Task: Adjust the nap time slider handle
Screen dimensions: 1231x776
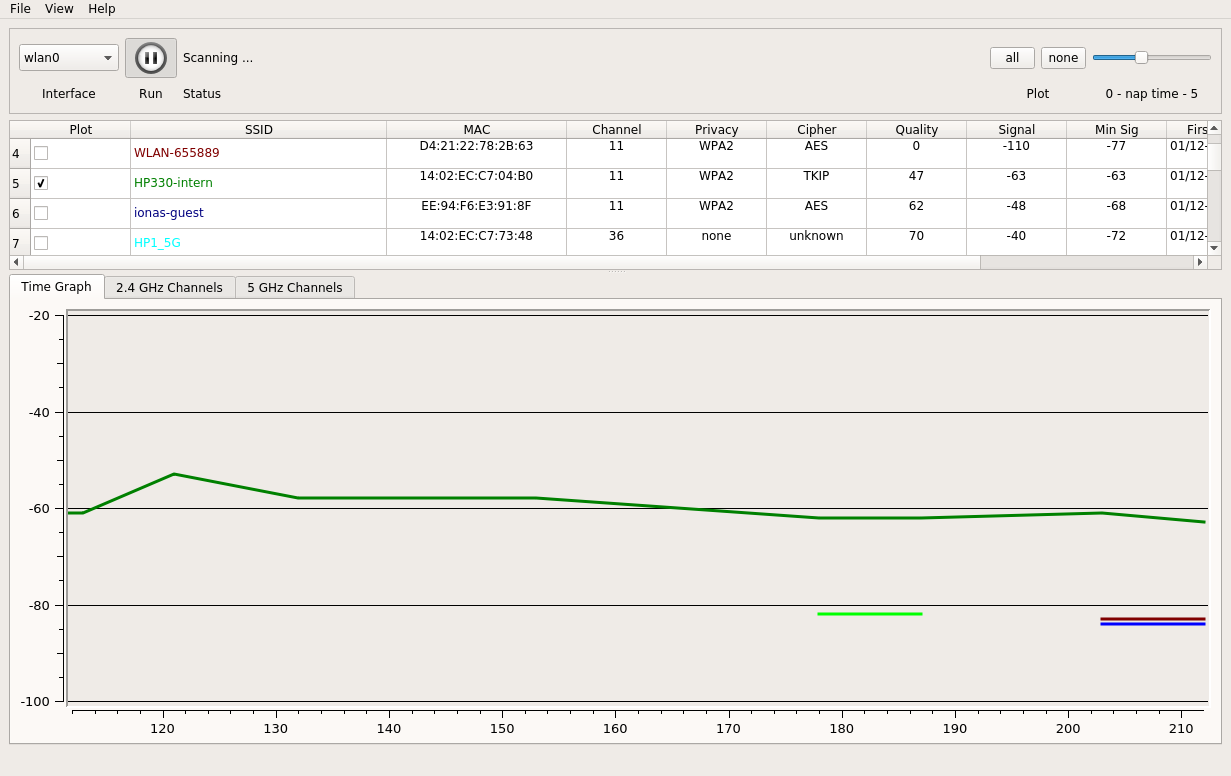Action: pyautogui.click(x=1141, y=58)
